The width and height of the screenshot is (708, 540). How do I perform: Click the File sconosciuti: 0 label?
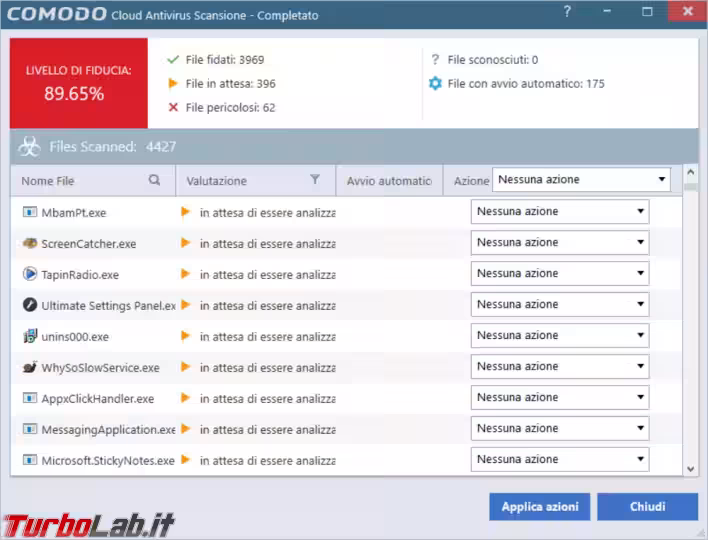(x=493, y=60)
